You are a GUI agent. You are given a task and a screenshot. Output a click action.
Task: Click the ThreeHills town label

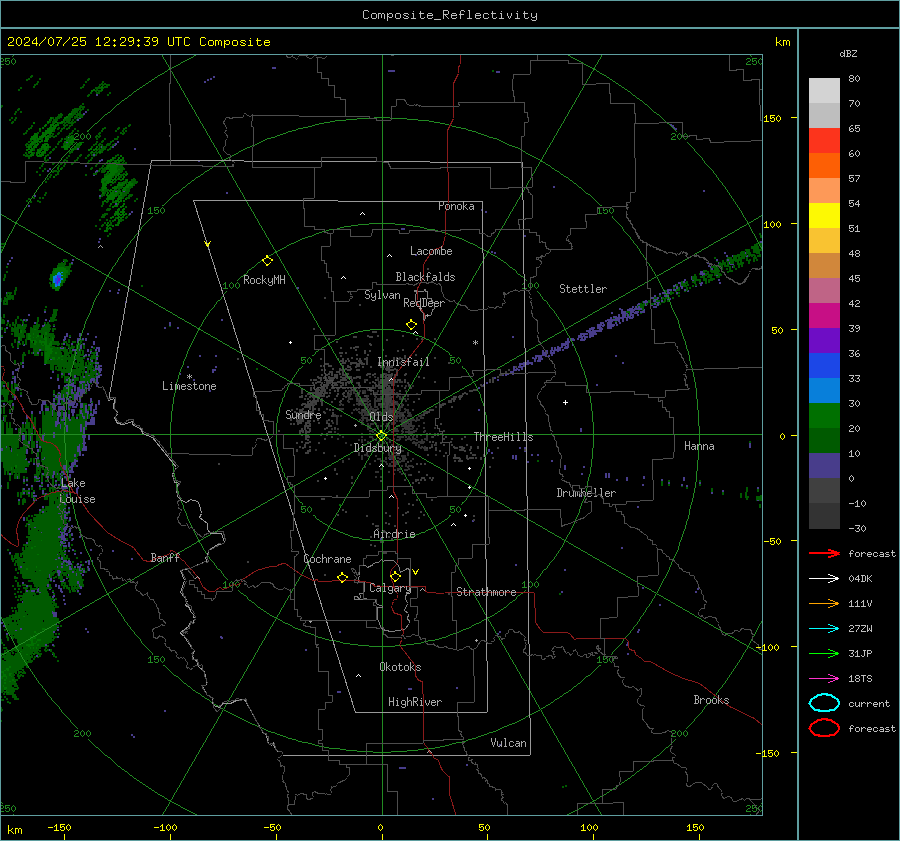pyautogui.click(x=503, y=437)
